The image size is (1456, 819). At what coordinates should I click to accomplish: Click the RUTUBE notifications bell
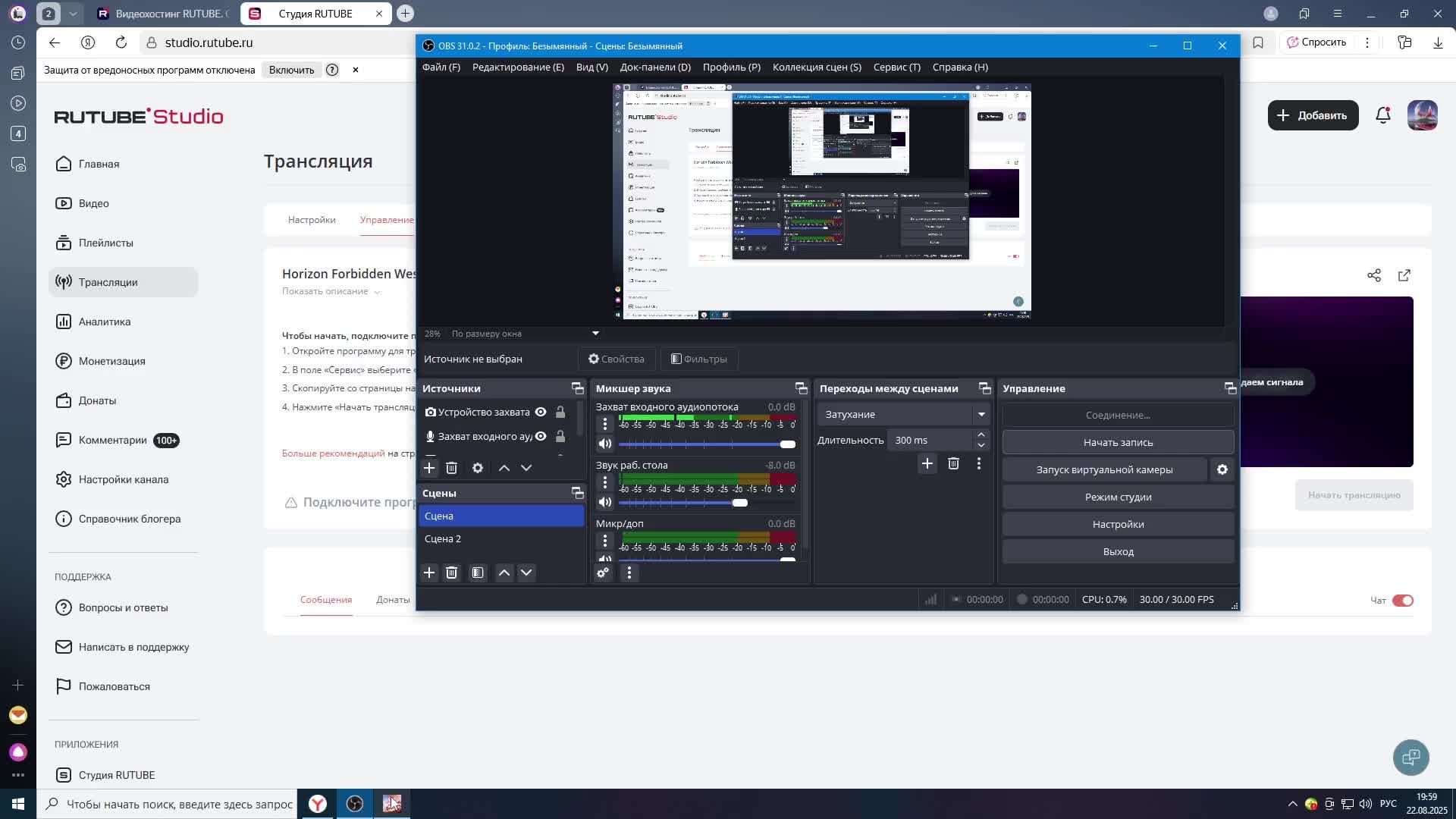coord(1382,115)
